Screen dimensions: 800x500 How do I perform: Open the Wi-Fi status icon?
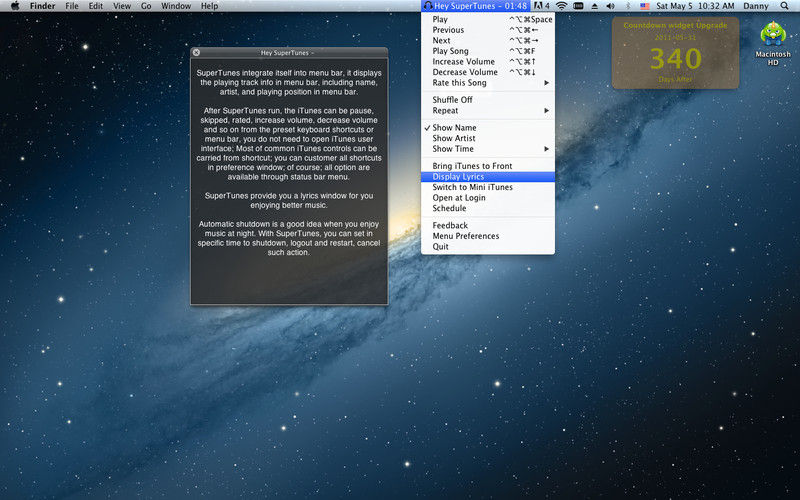[561, 6]
